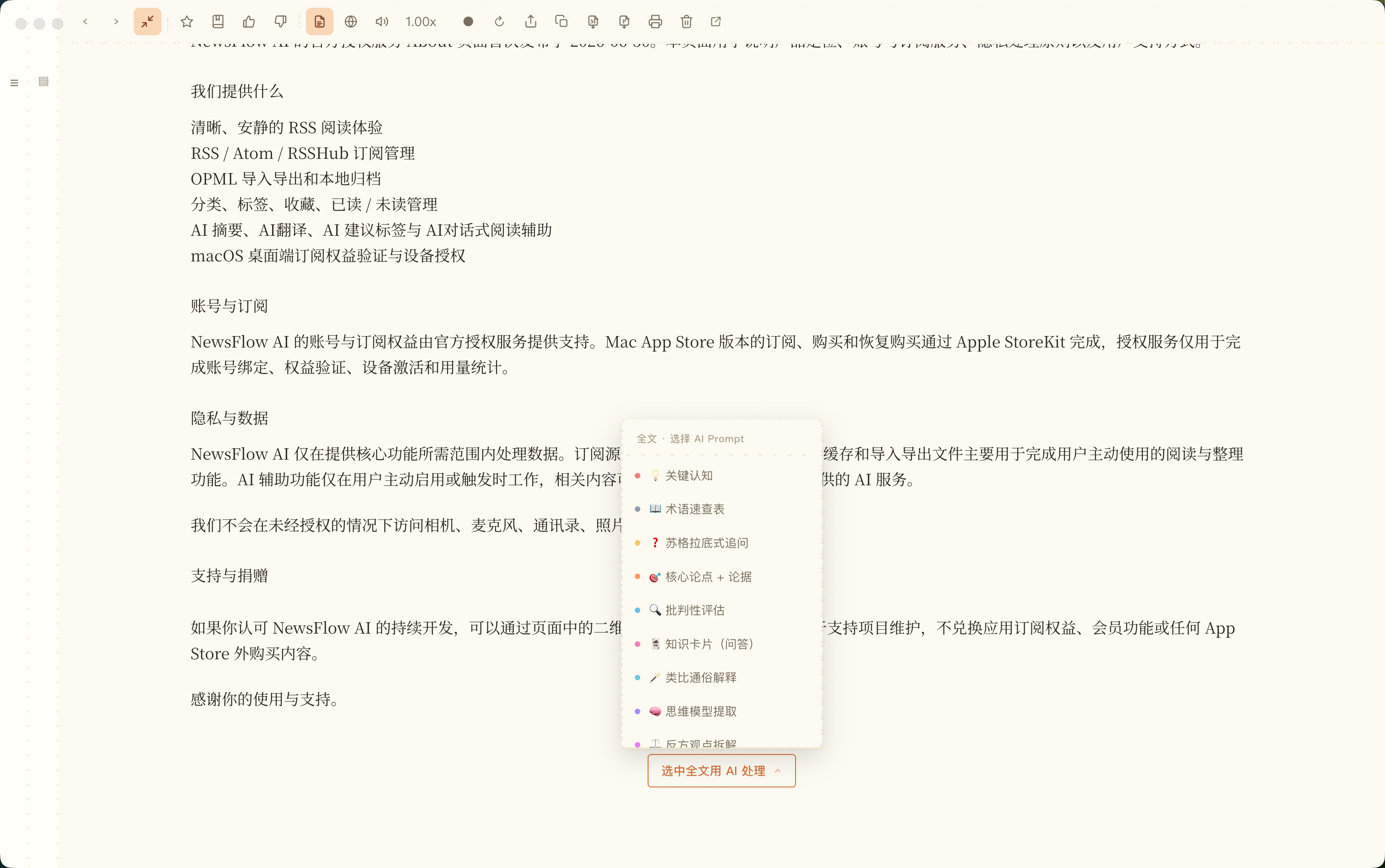Click the line macOS 桌面端订阅权益验证与设备授权
Viewport: 1385px width, 868px height.
click(328, 256)
